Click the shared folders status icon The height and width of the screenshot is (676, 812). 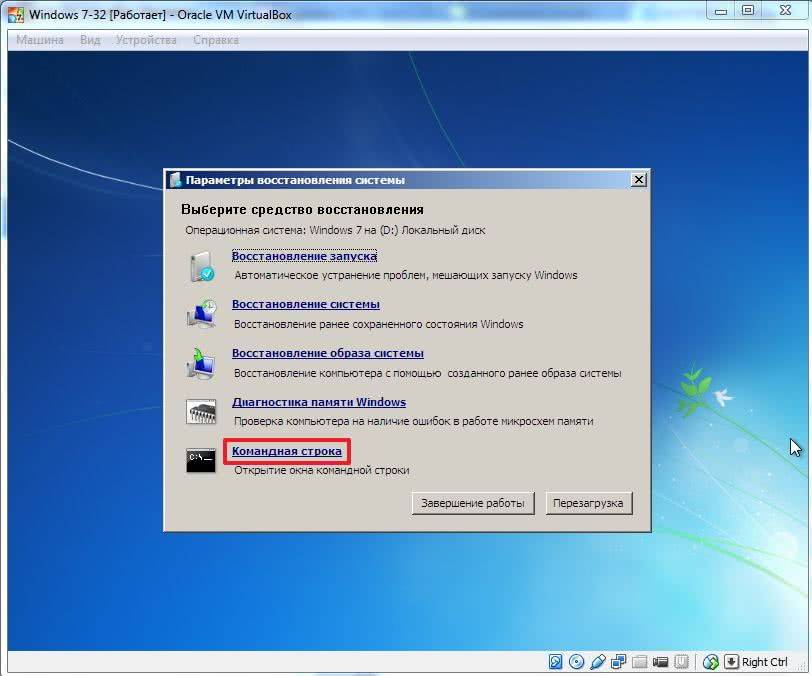(640, 662)
